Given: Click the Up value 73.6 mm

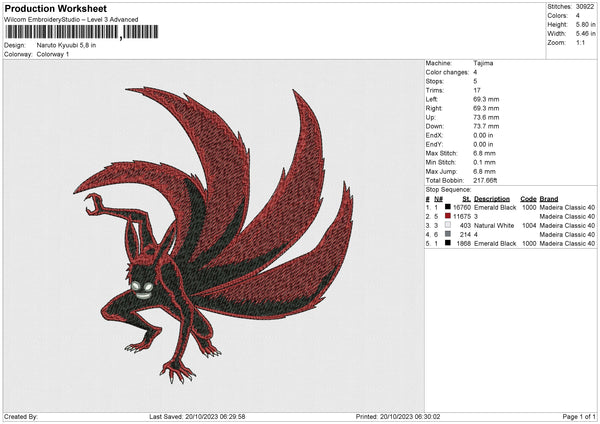Looking at the screenshot, I should pos(486,117).
